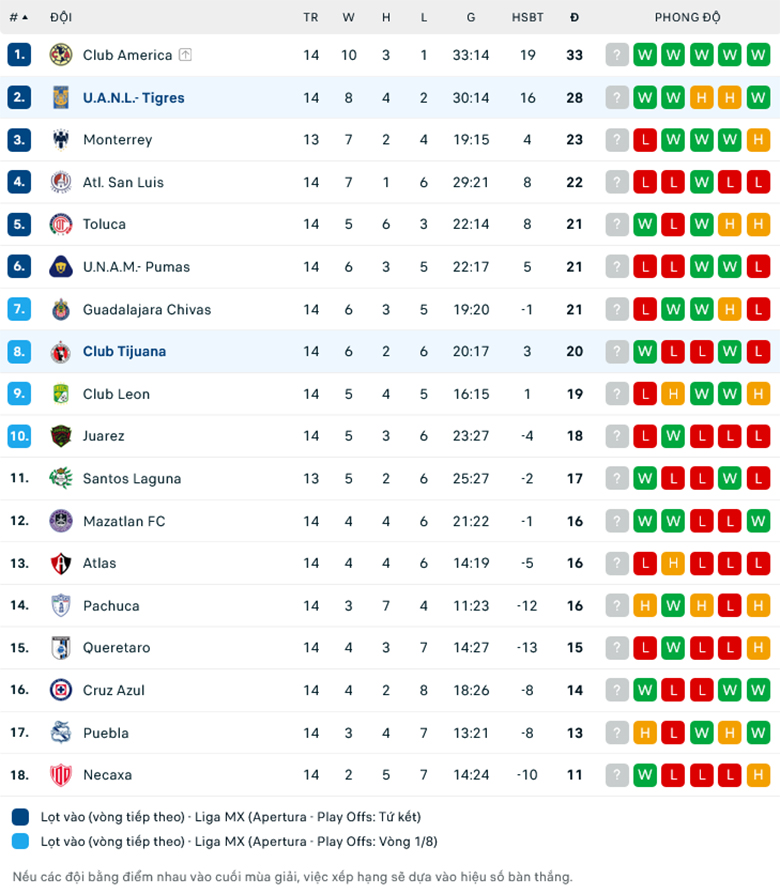Screen dimensions: 780x894
Task: Click the Guadalajara Chivas crest
Action: click(x=61, y=309)
